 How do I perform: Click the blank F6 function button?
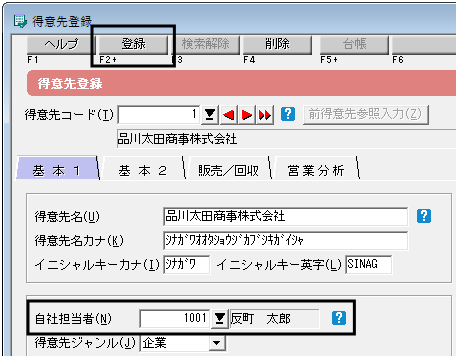click(424, 45)
